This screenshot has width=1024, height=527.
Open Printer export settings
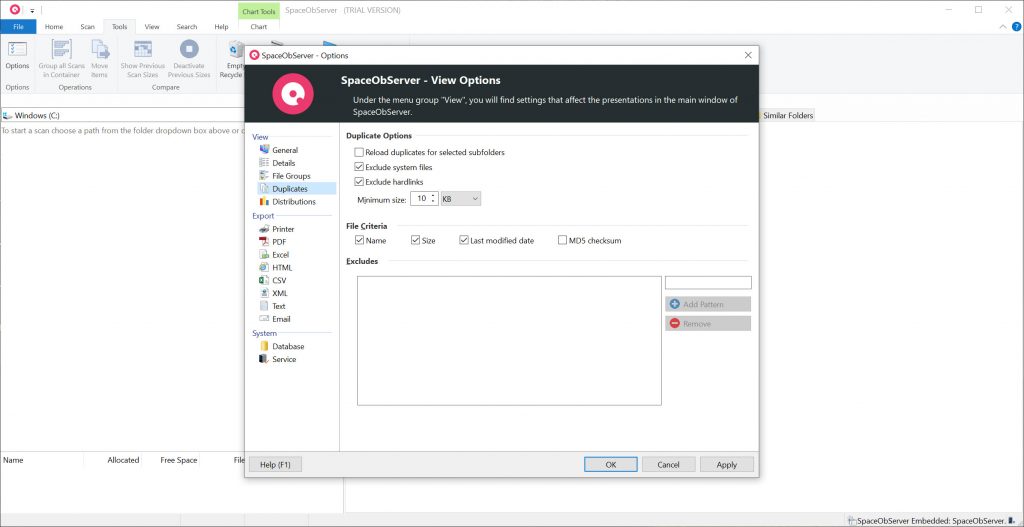pos(283,229)
